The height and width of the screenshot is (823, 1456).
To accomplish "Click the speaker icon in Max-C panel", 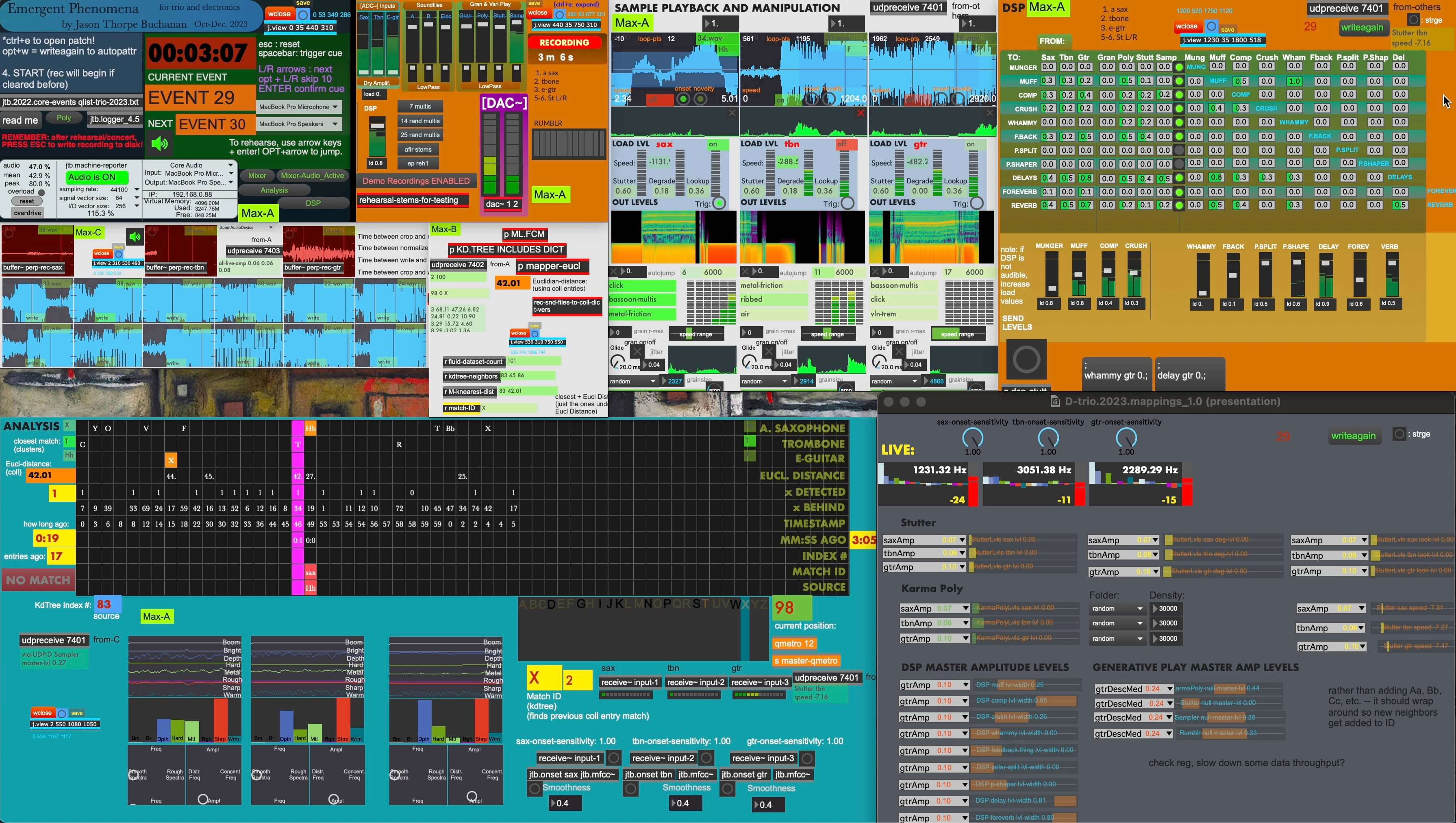I will click(135, 237).
